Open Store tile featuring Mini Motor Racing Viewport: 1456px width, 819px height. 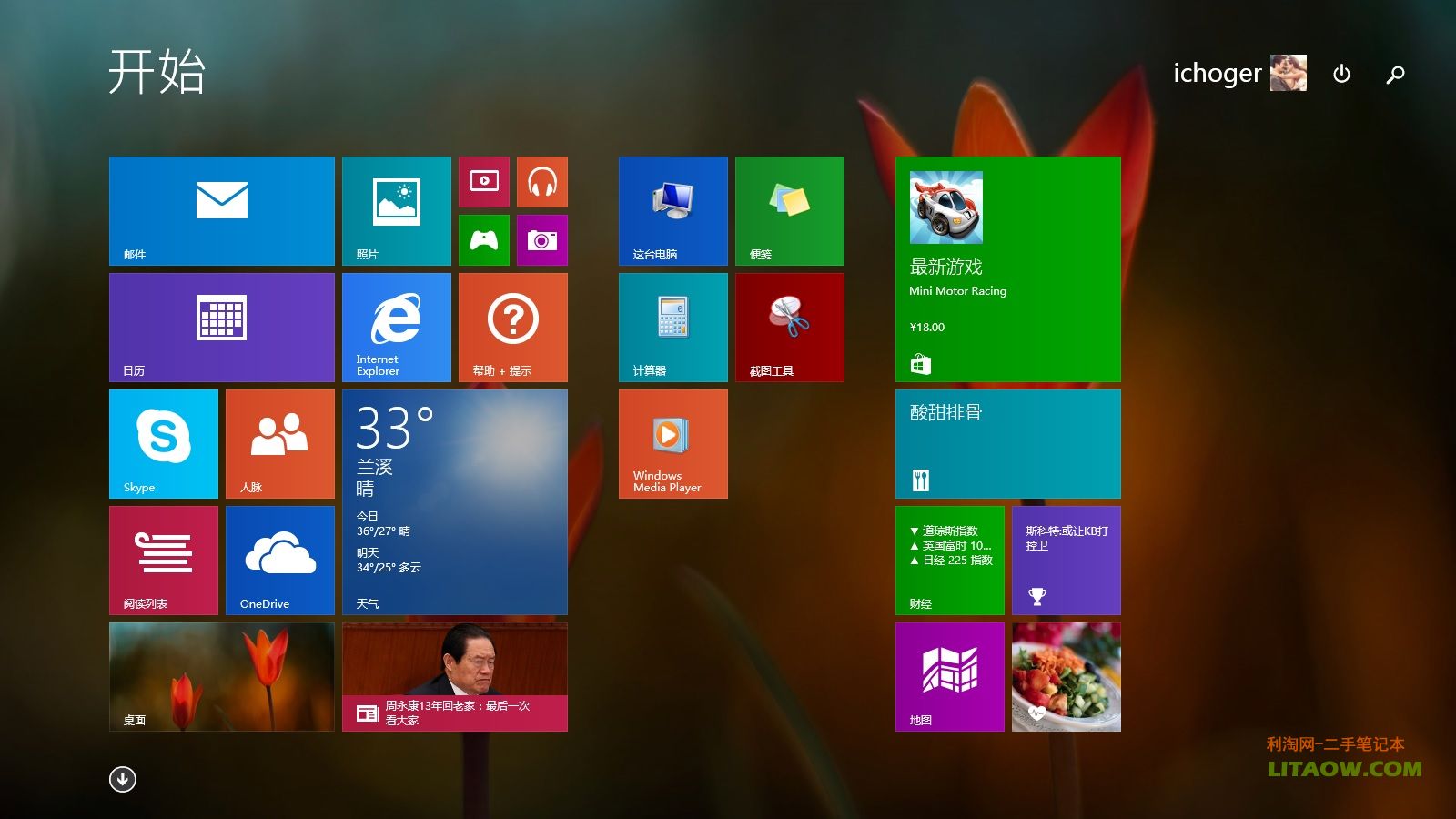[x=1008, y=269]
